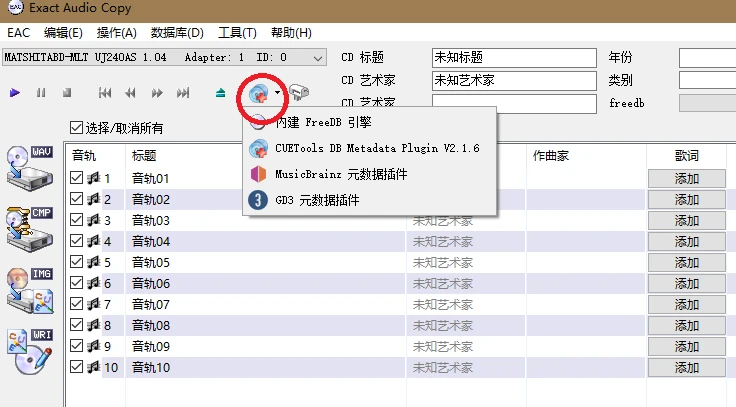Click 添加 lyrics button for 音轨01
Viewport: 736px width, 407px height.
687,178
